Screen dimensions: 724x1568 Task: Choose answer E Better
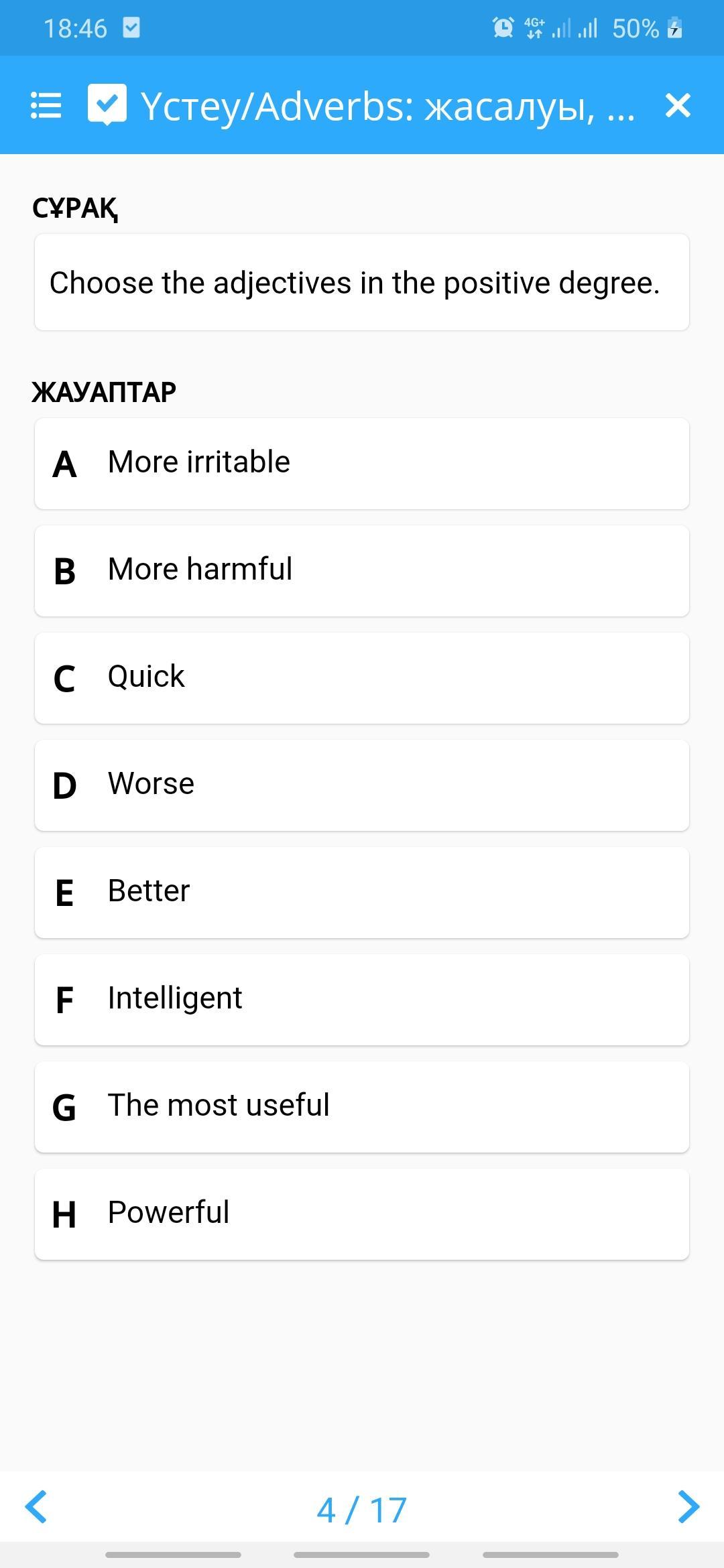[x=362, y=893]
